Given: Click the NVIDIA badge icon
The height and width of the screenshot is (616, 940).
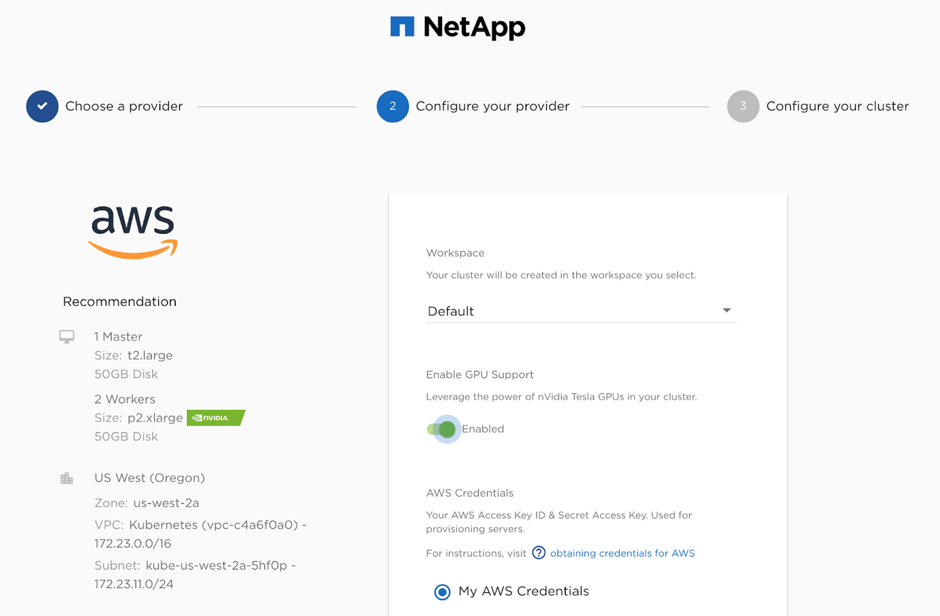Looking at the screenshot, I should 215,418.
